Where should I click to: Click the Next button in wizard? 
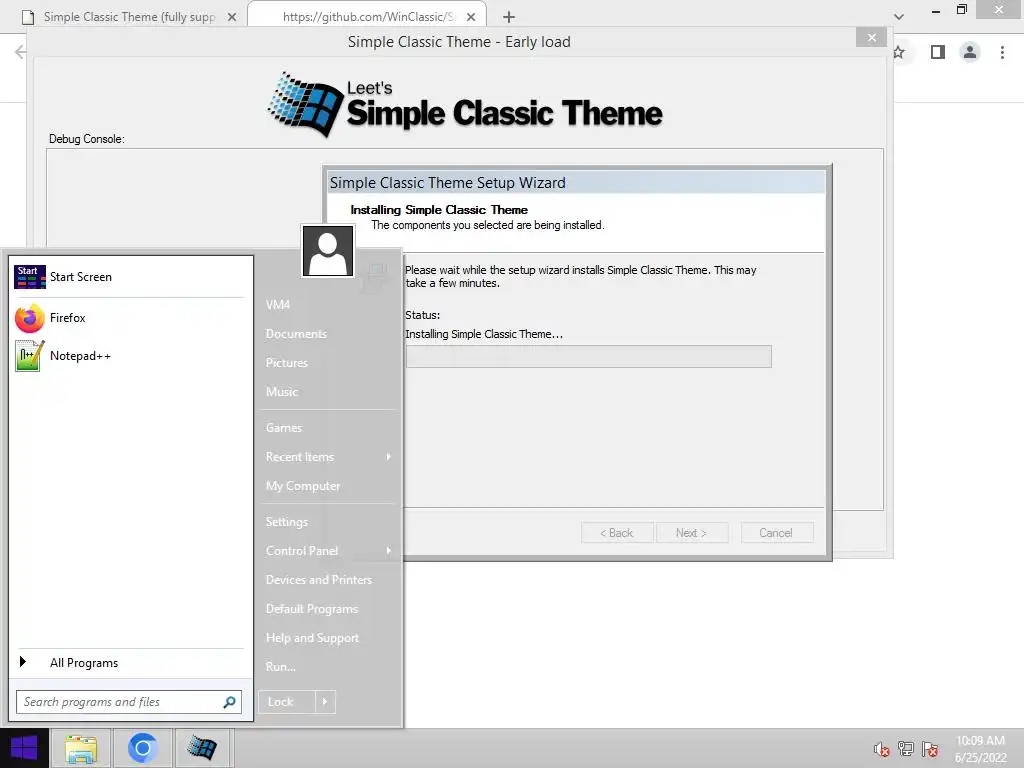[x=692, y=533]
